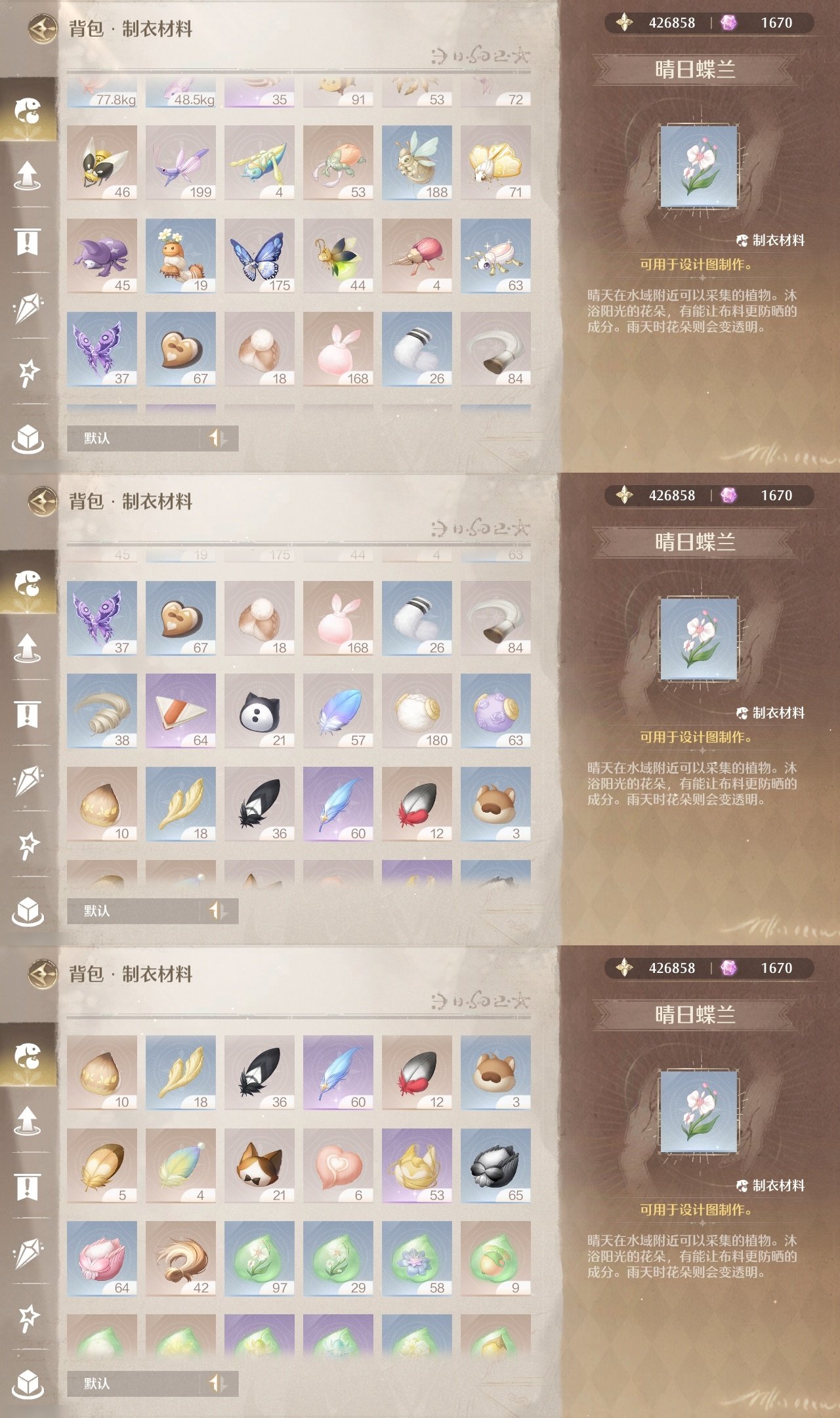840x1418 pixels.
Task: Select the brown curled hair item (42)
Action: [x=180, y=1258]
